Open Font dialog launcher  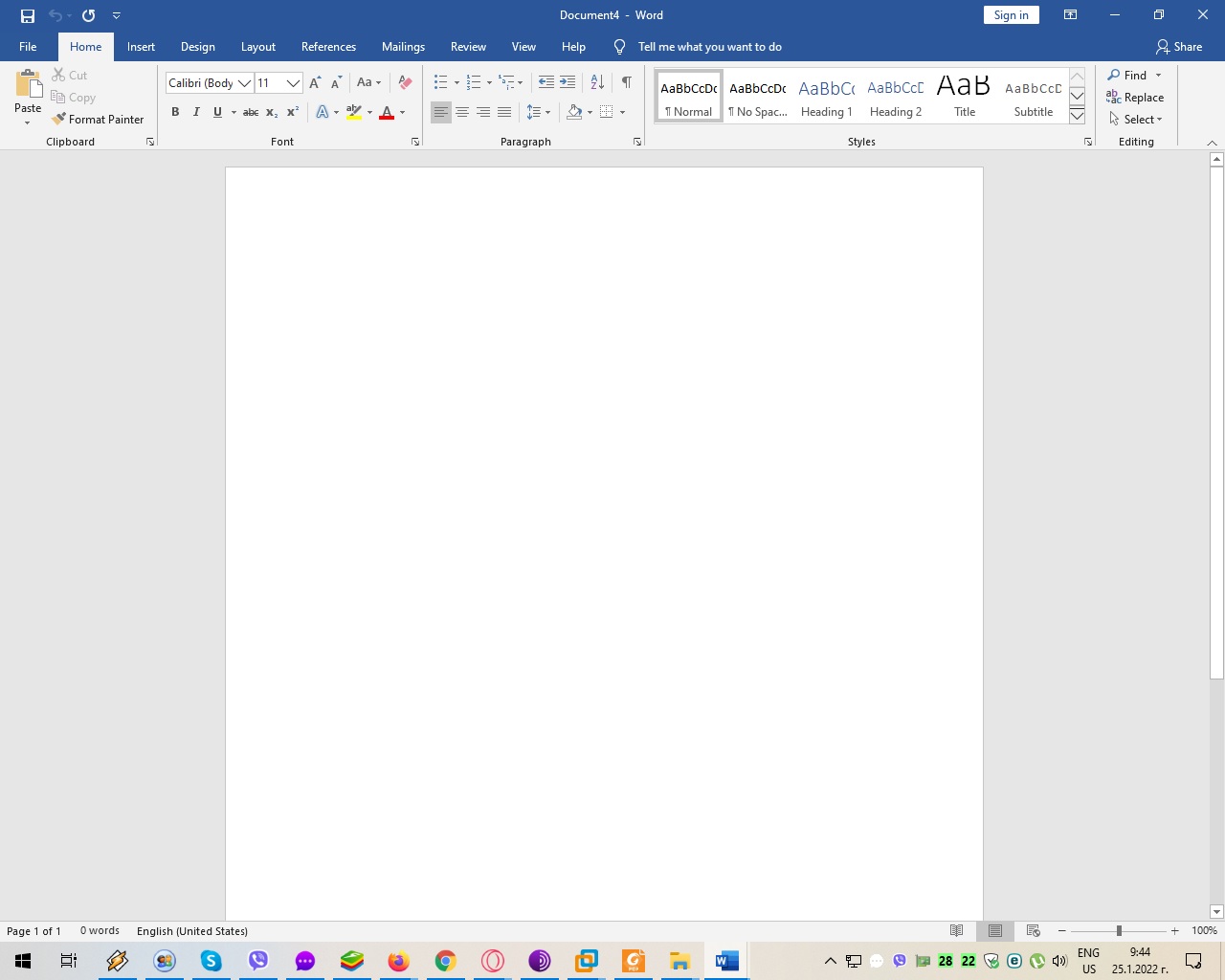coord(415,142)
